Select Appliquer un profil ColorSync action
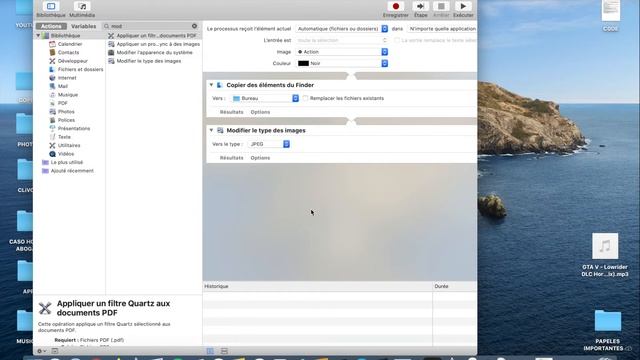The image size is (640, 360). coord(158,44)
